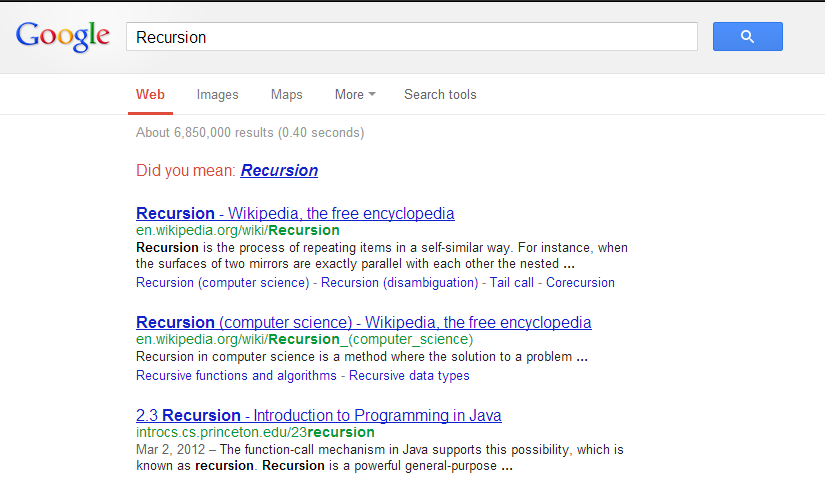The height and width of the screenshot is (488, 825).
Task: Click the introcs.cs.princeton.edu/23recursion URL
Action: pos(255,432)
